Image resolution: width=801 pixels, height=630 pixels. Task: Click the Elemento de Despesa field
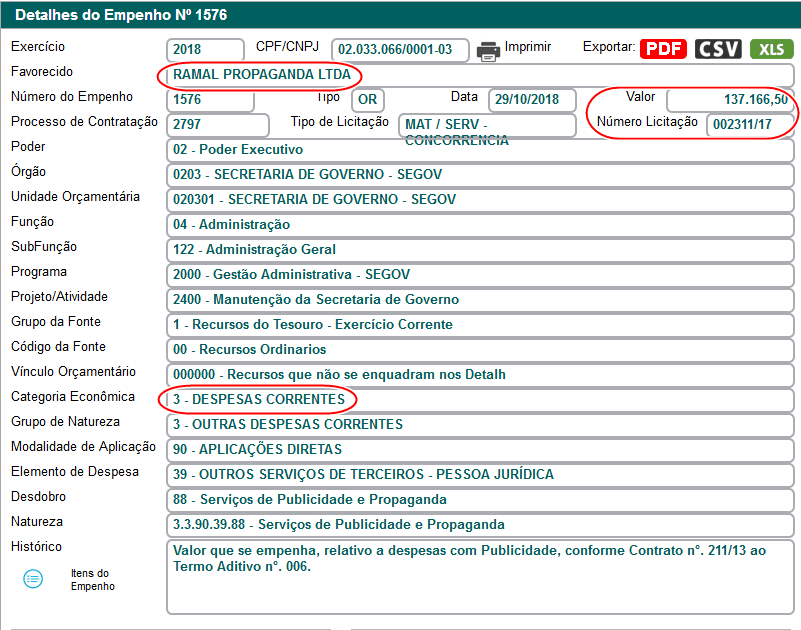click(480, 475)
